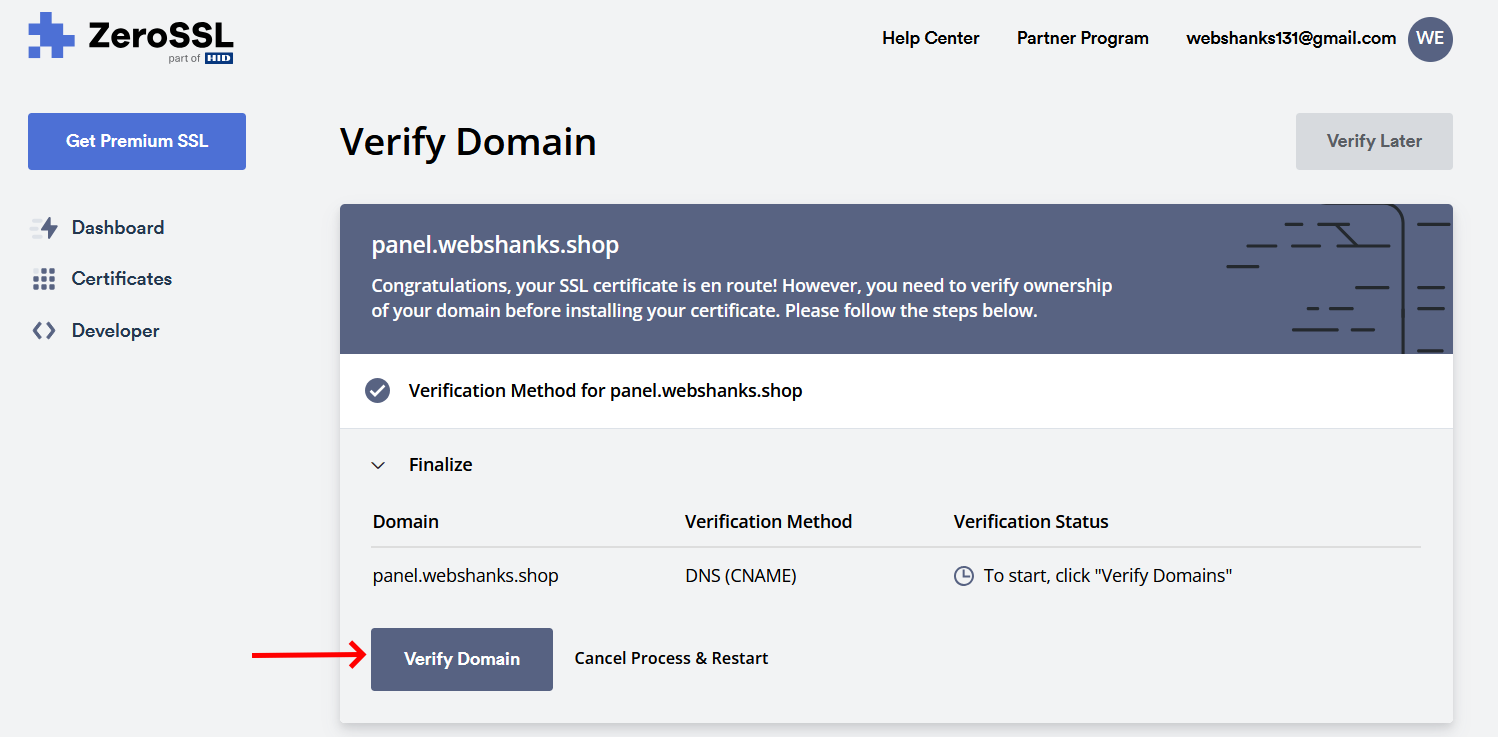Image resolution: width=1498 pixels, height=737 pixels.
Task: Open the Partner Program link
Action: click(x=1083, y=38)
